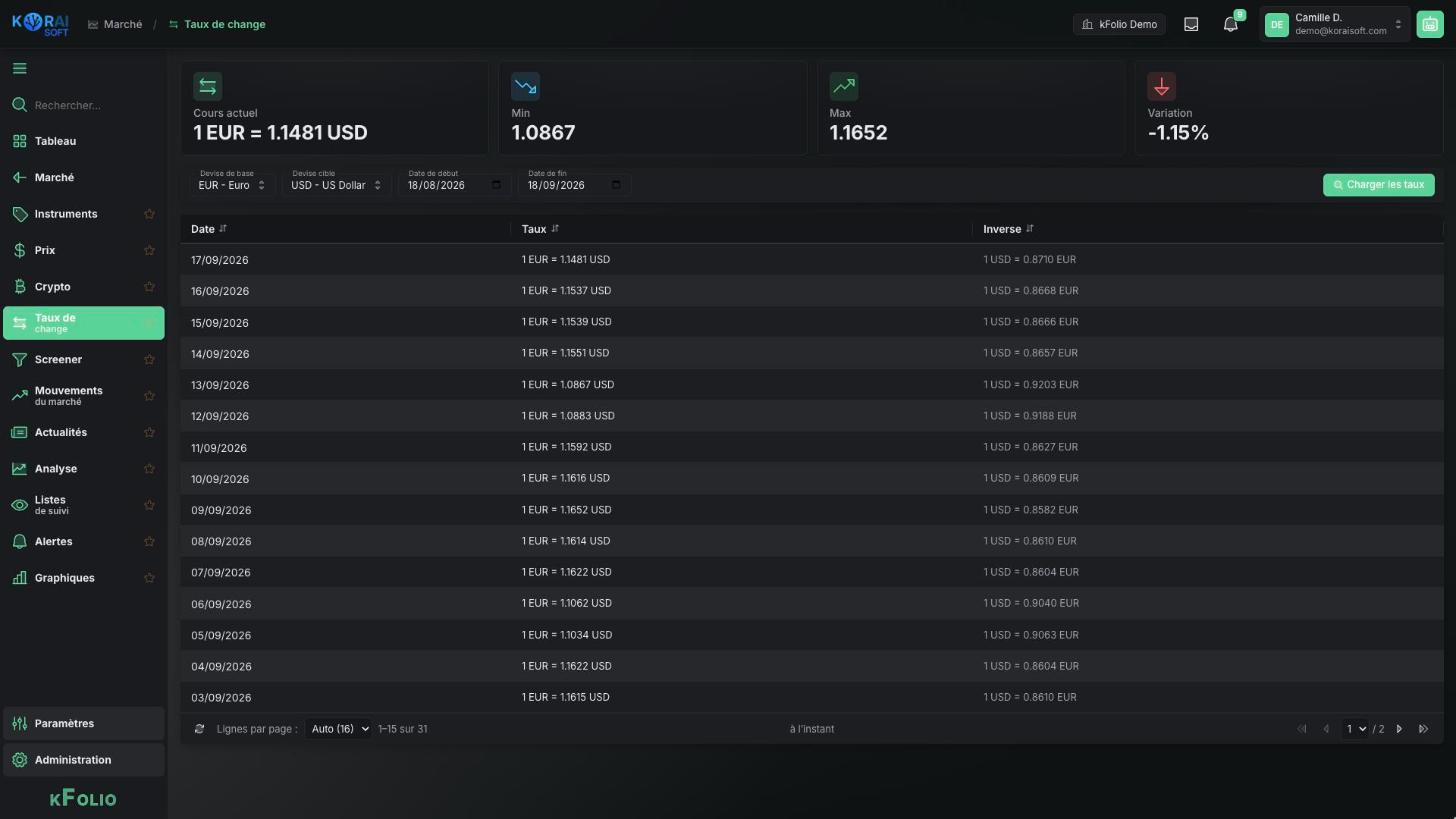Open the kFolio Demo portfolio selector
Screen dimensions: 1456x819
pyautogui.click(x=1119, y=25)
